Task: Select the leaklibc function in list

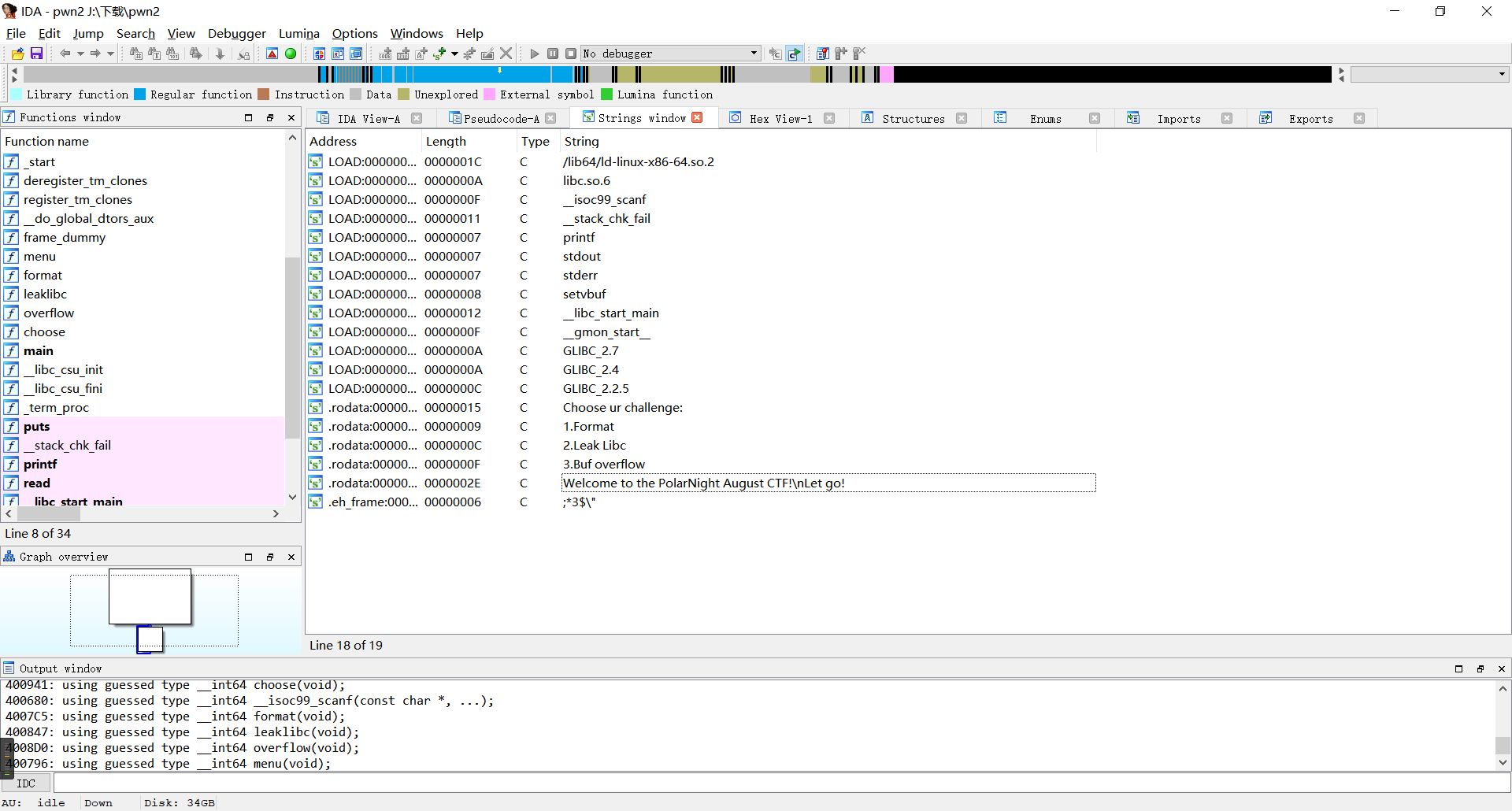Action: point(45,294)
